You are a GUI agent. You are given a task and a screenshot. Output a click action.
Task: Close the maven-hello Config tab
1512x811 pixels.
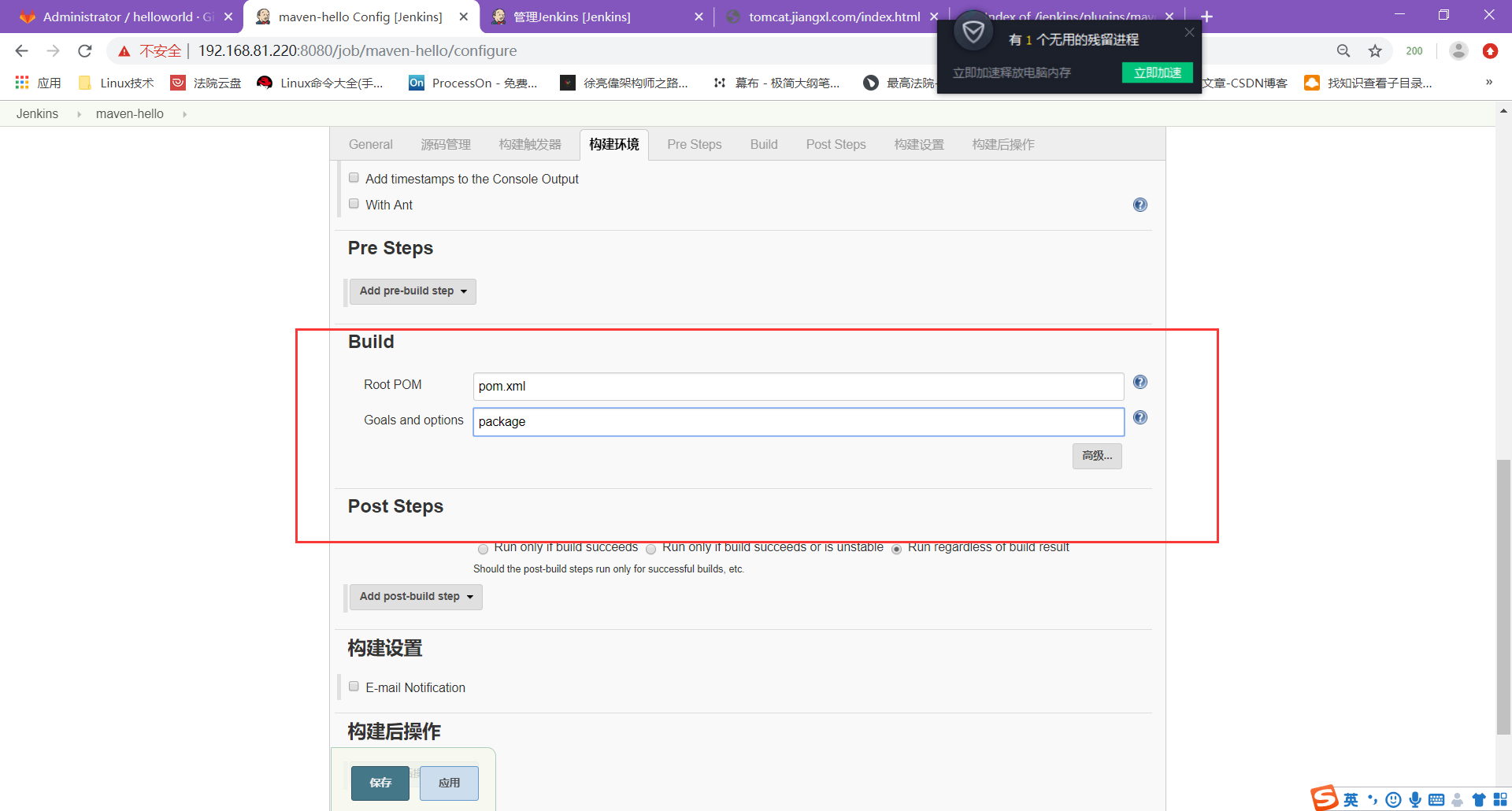(x=464, y=17)
